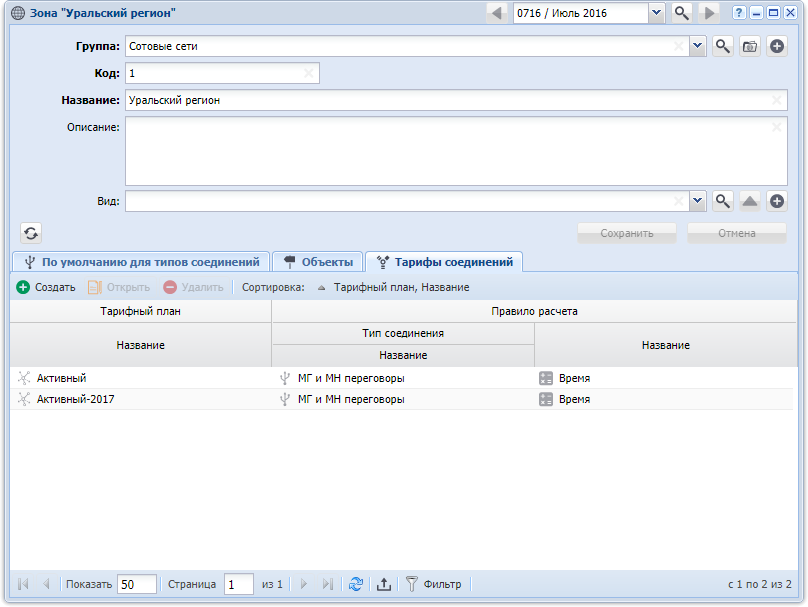
Task: Click the up-arrow icon beside Вид
Action: click(750, 201)
